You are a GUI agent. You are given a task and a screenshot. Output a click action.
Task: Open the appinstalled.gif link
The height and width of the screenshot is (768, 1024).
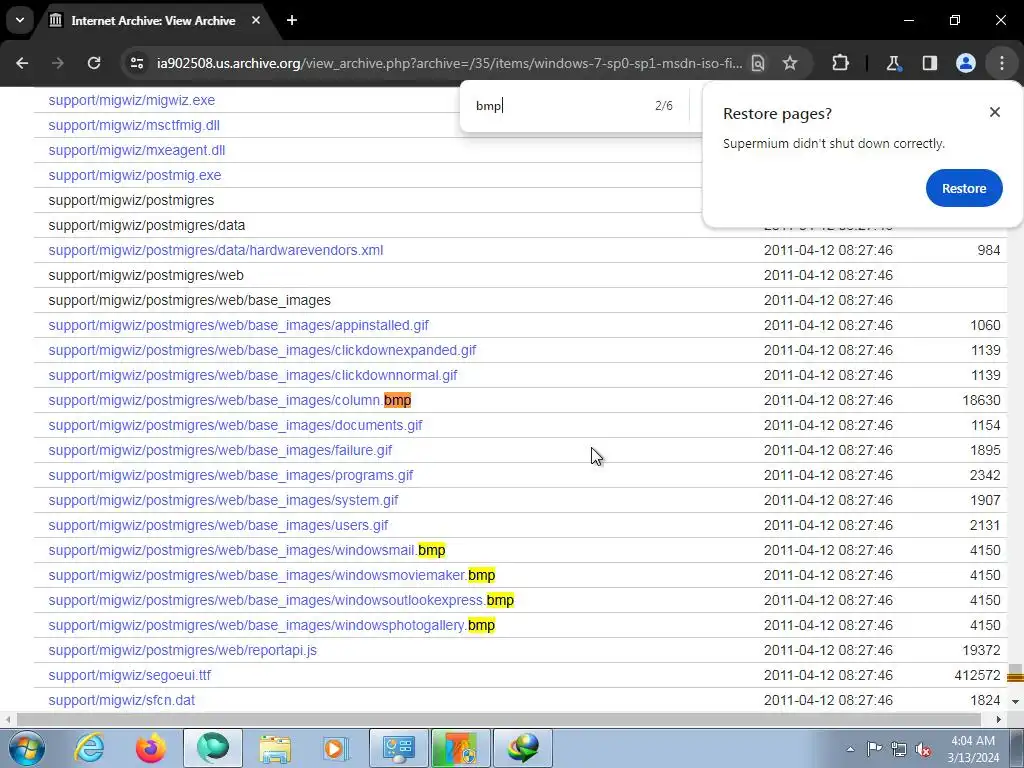(238, 325)
